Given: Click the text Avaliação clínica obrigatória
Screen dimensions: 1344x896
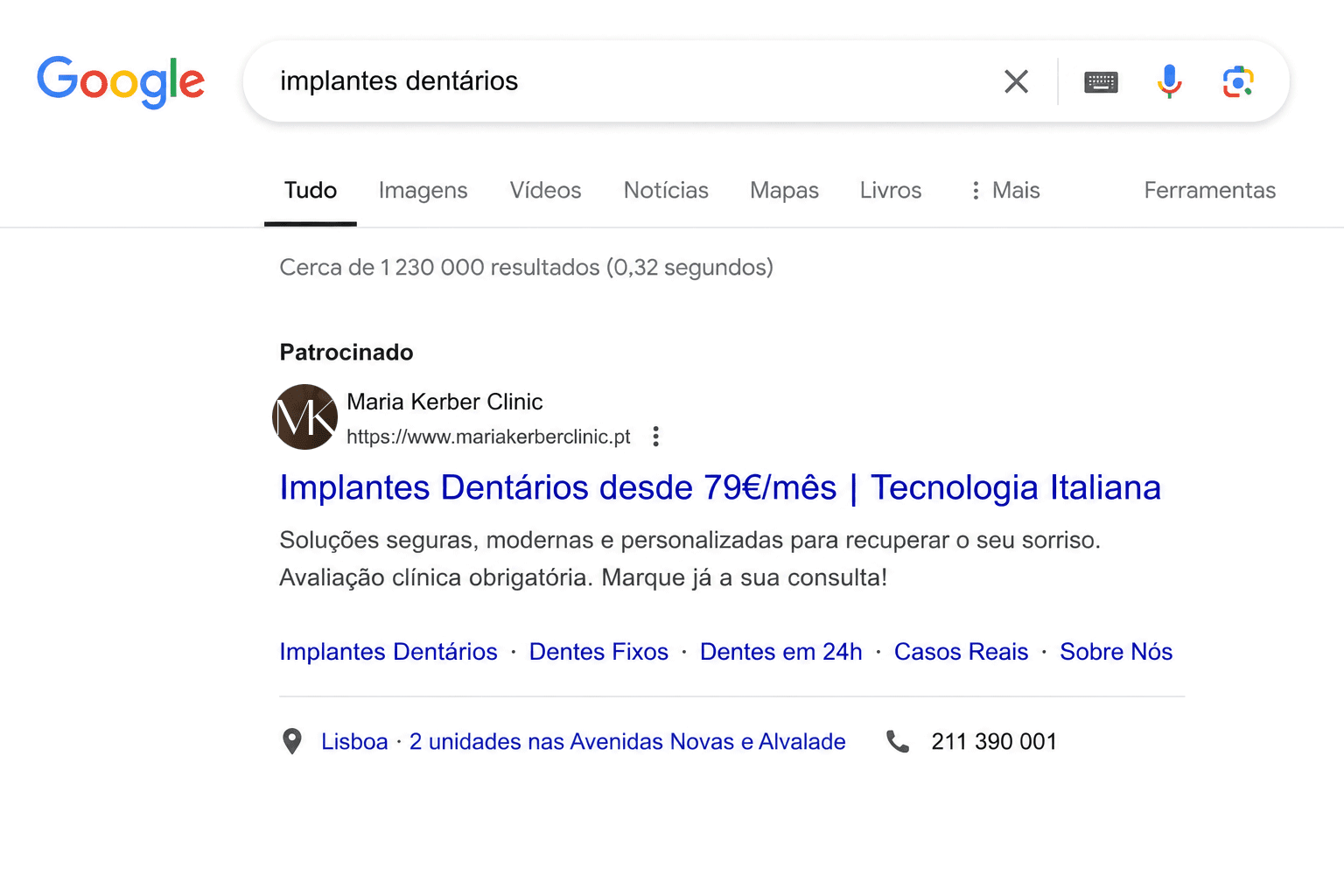Looking at the screenshot, I should [x=437, y=577].
